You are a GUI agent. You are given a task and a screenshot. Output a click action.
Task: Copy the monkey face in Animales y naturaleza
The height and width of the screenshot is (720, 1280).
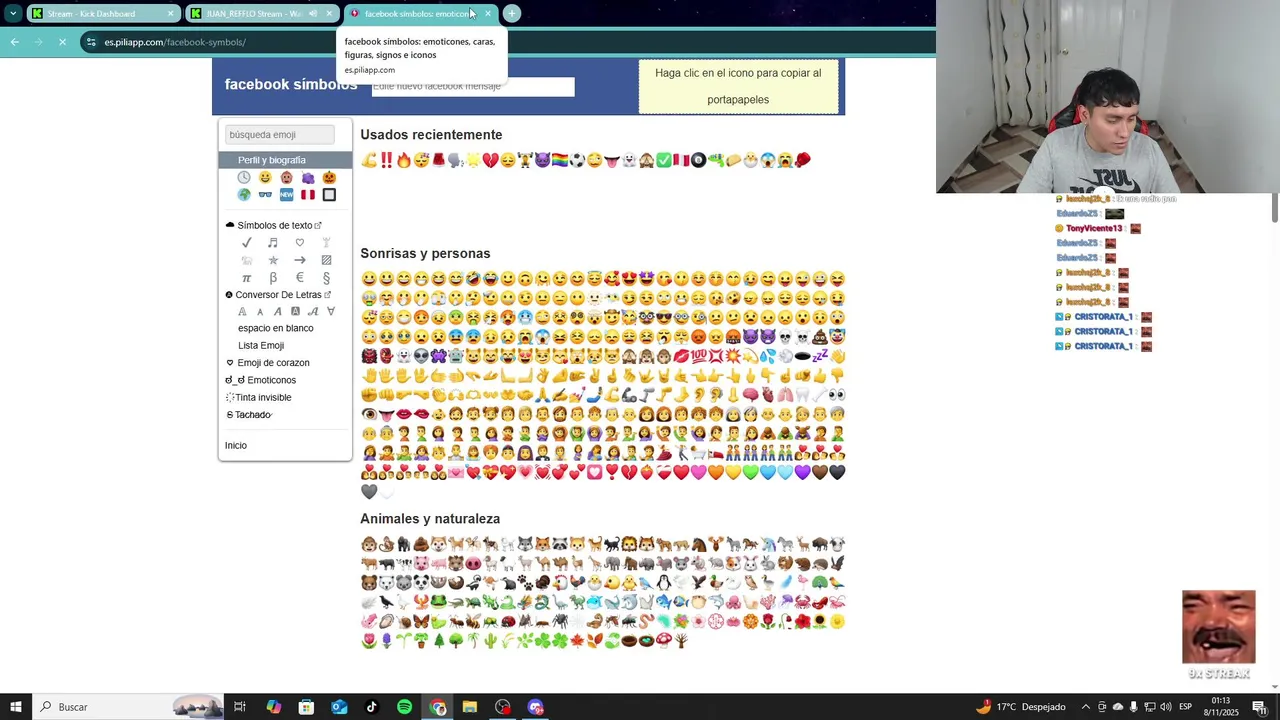tap(369, 544)
